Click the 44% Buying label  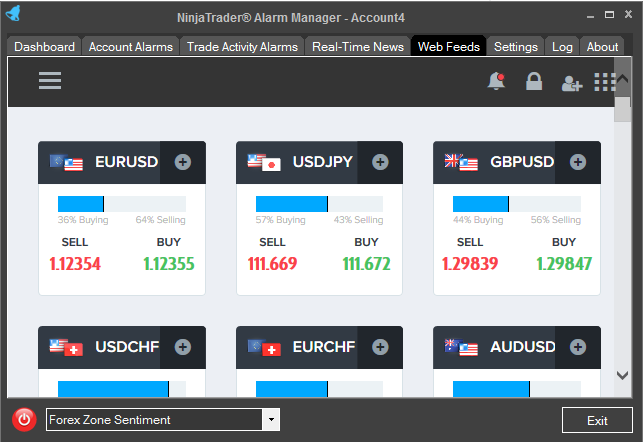(x=478, y=220)
